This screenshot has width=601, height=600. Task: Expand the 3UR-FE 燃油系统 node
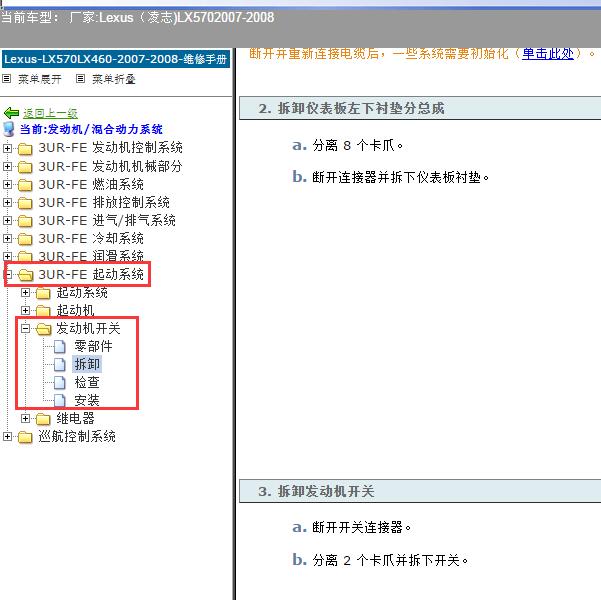(x=7, y=184)
